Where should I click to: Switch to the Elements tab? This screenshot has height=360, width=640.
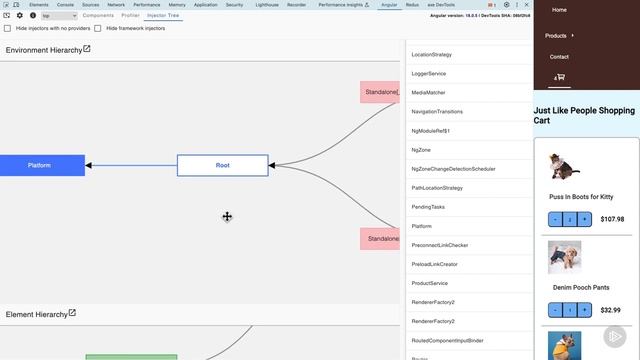tap(39, 5)
